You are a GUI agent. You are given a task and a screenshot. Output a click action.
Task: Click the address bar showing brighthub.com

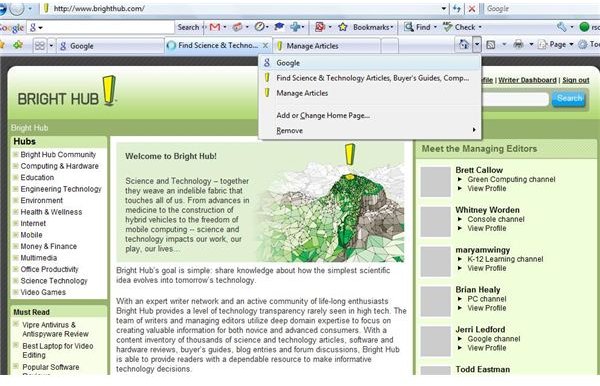click(x=241, y=8)
